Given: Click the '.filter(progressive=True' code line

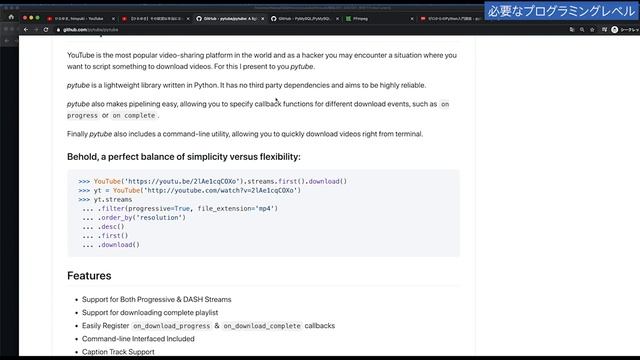Looking at the screenshot, I should coord(180,209).
